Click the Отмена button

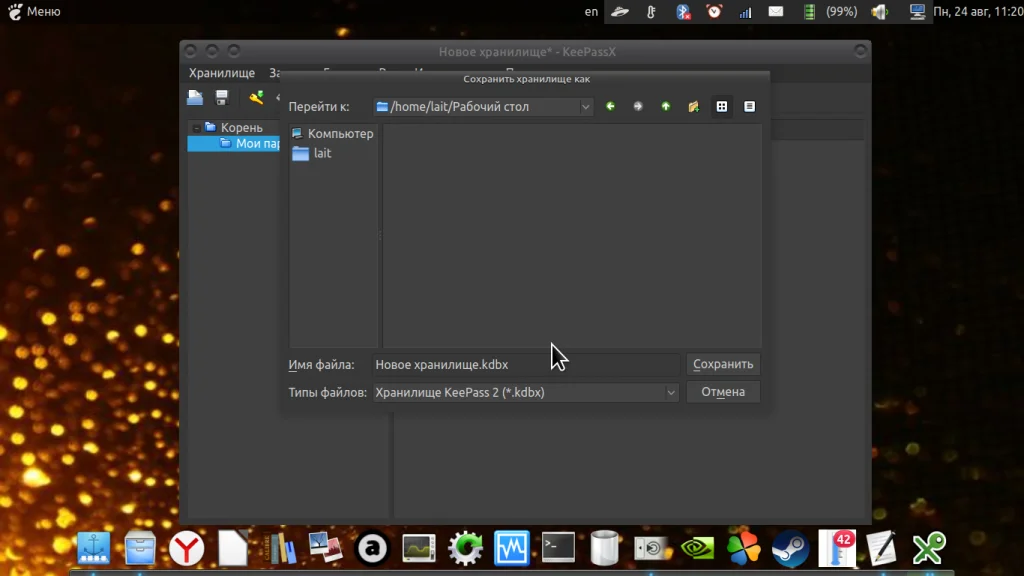tap(723, 392)
